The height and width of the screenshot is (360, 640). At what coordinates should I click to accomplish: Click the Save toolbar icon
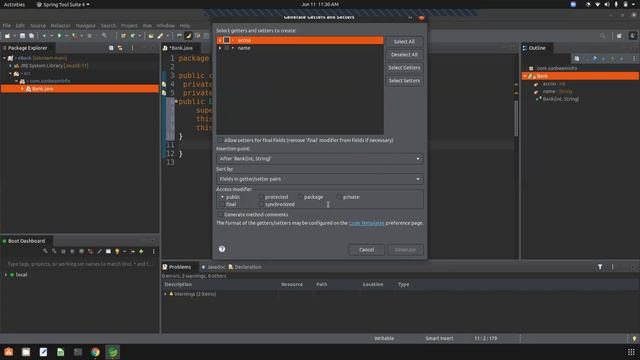[22, 36]
